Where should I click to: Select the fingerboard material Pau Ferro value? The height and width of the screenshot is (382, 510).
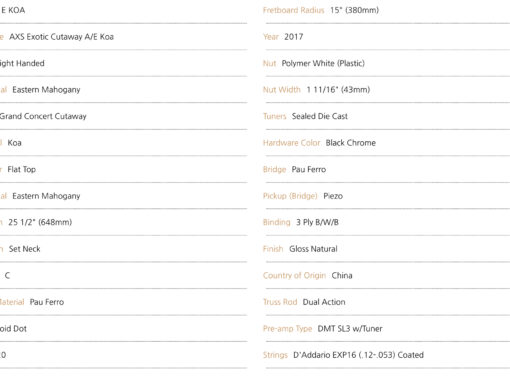click(47, 302)
